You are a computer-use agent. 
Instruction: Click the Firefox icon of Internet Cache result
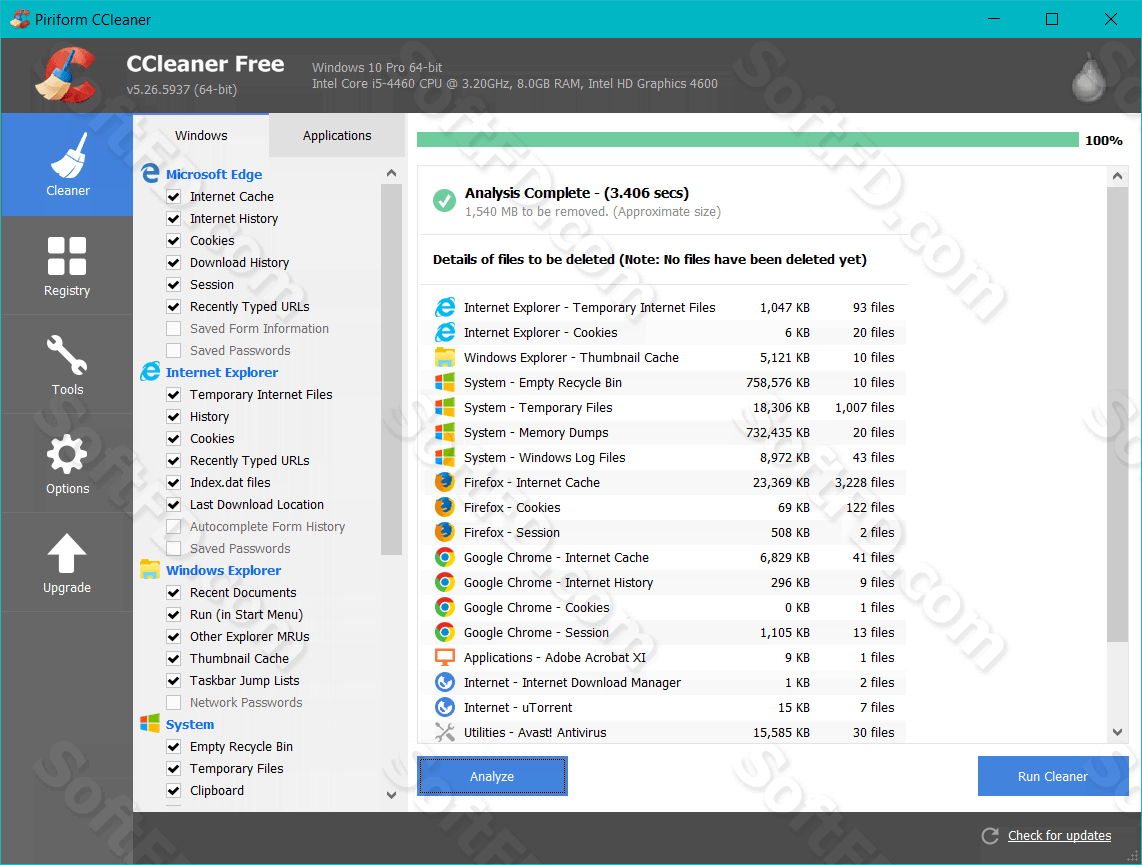pyautogui.click(x=445, y=482)
